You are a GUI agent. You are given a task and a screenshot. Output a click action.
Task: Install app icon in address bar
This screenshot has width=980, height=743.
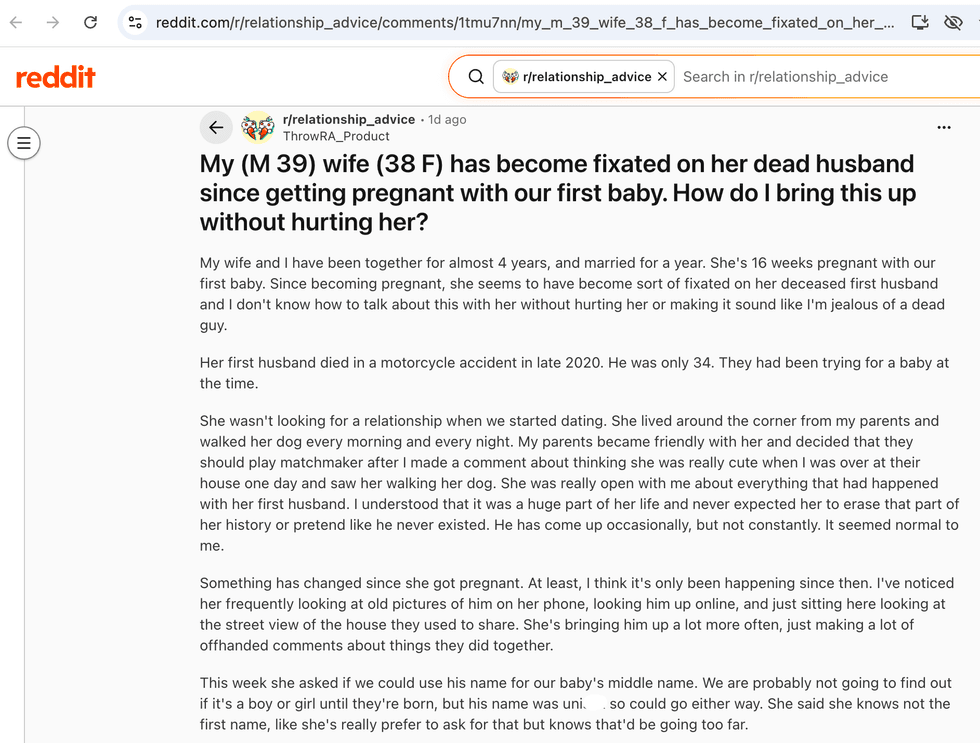(920, 22)
